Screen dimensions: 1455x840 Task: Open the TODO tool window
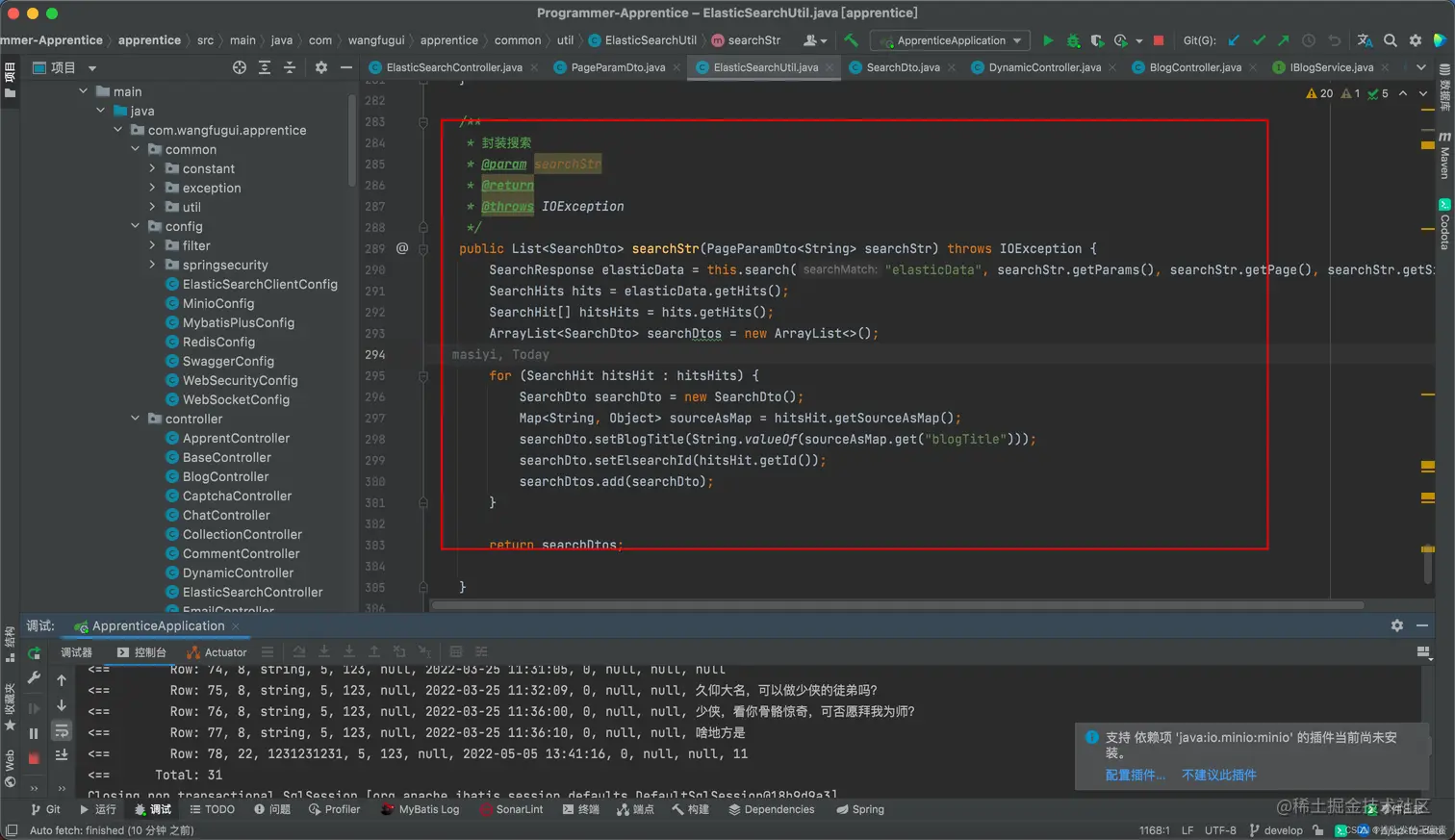click(213, 809)
